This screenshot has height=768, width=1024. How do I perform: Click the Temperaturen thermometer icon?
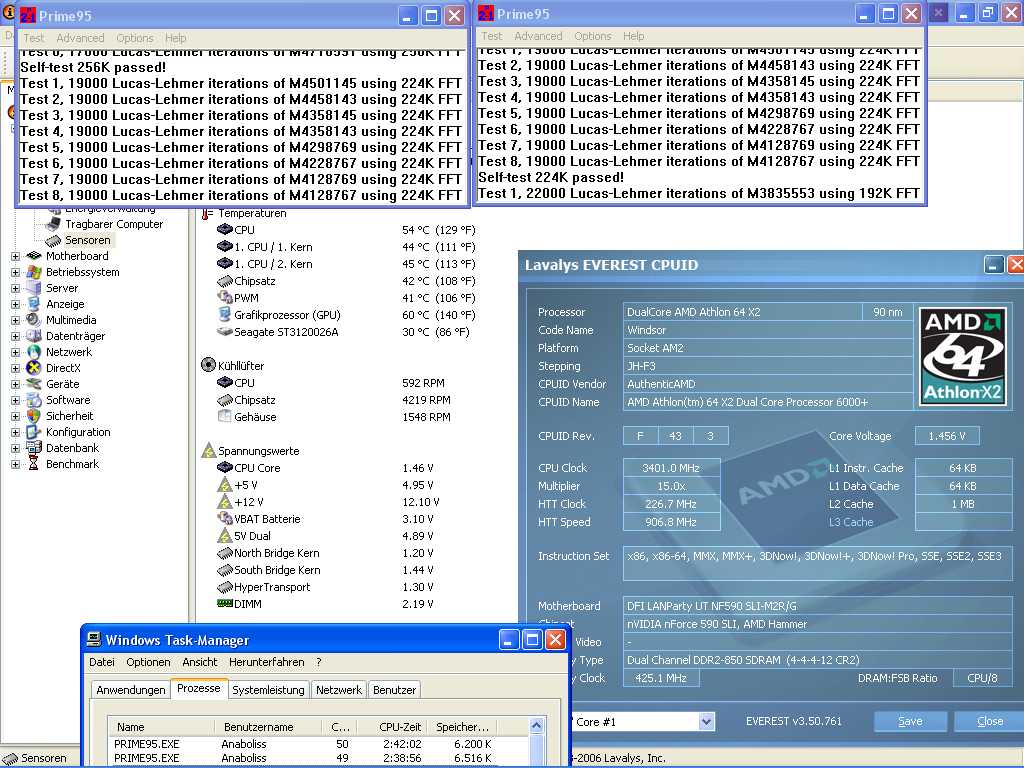pyautogui.click(x=208, y=214)
